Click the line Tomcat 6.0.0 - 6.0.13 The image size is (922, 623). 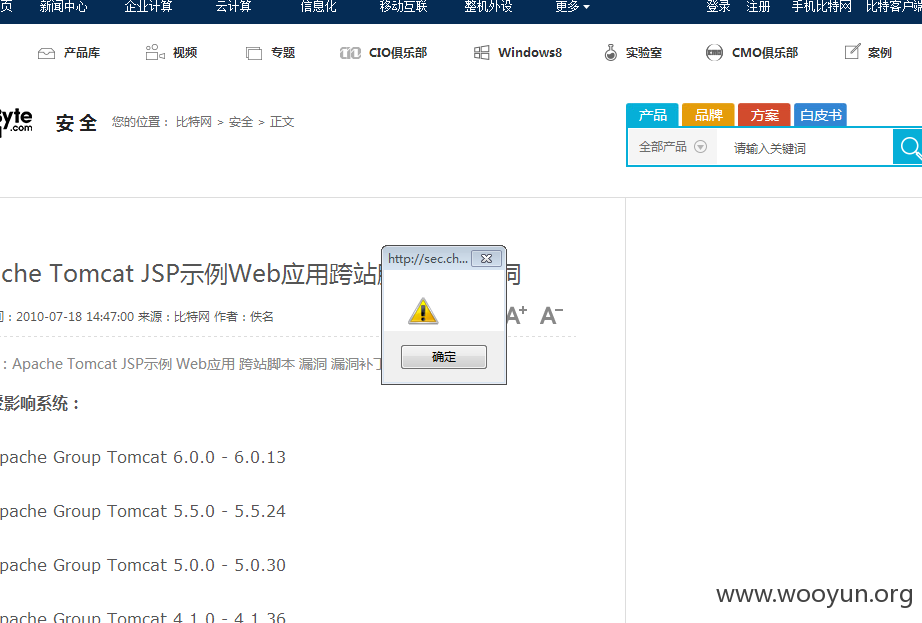(x=196, y=457)
